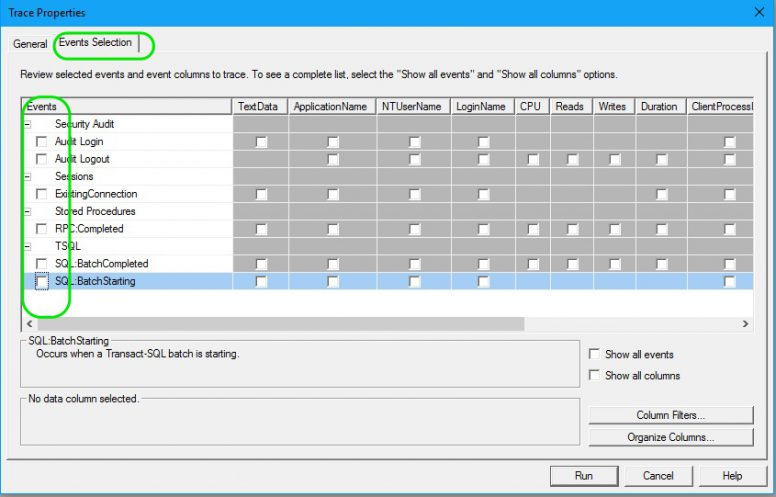Check the Audit Login event checkbox
The height and width of the screenshot is (497, 776).
42,142
